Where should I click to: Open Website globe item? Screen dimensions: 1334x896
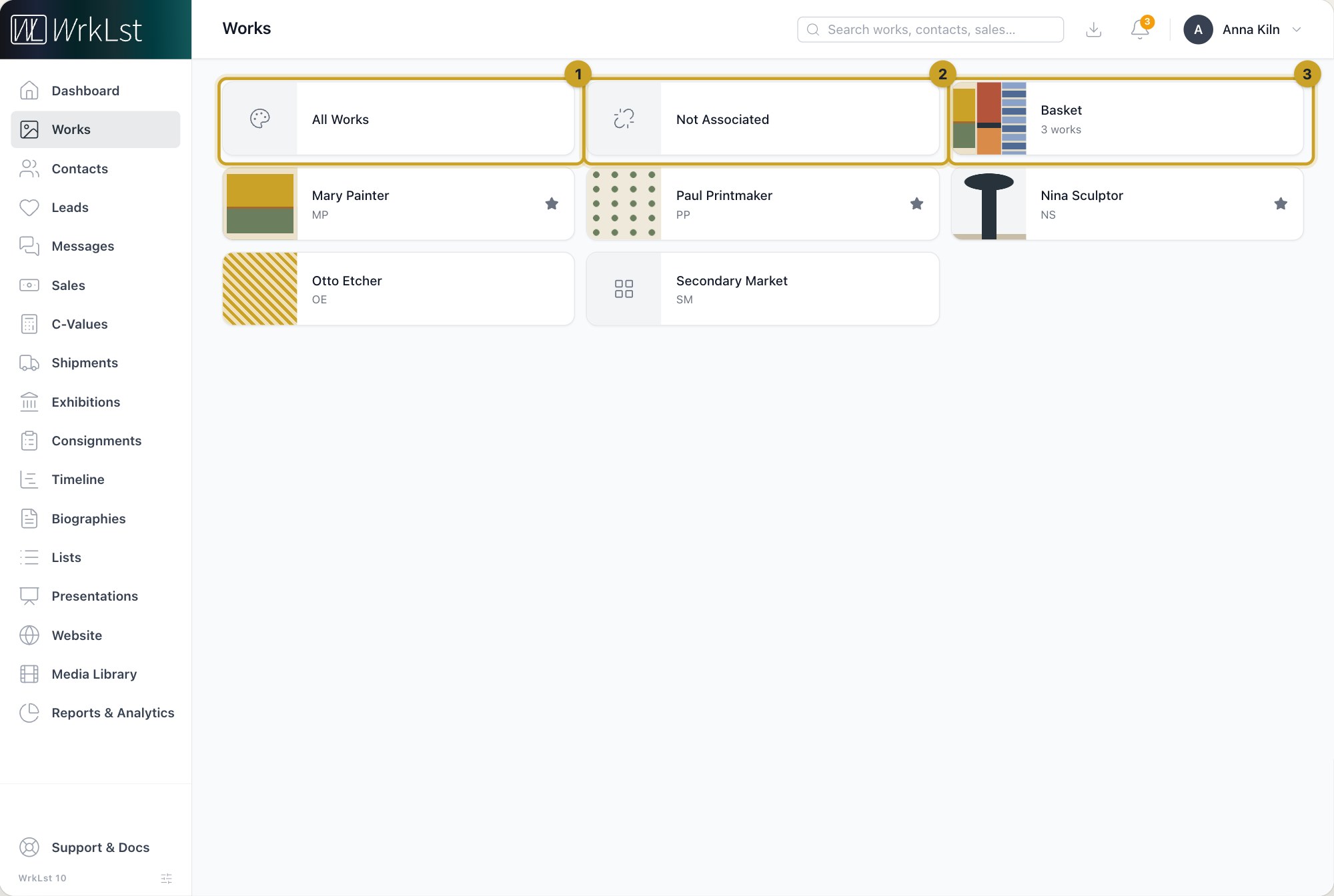(95, 635)
